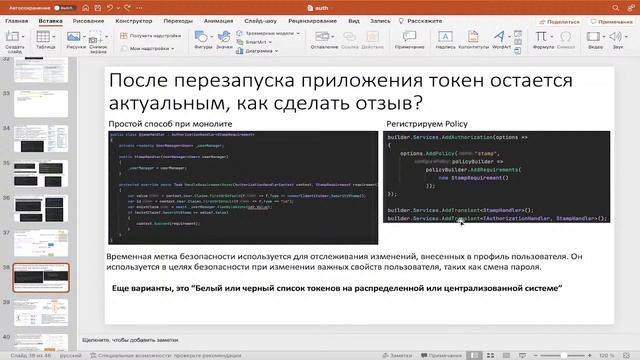Screen dimensions: 640x360
Task: Open the Главная ribbon tab
Action: [17, 21]
